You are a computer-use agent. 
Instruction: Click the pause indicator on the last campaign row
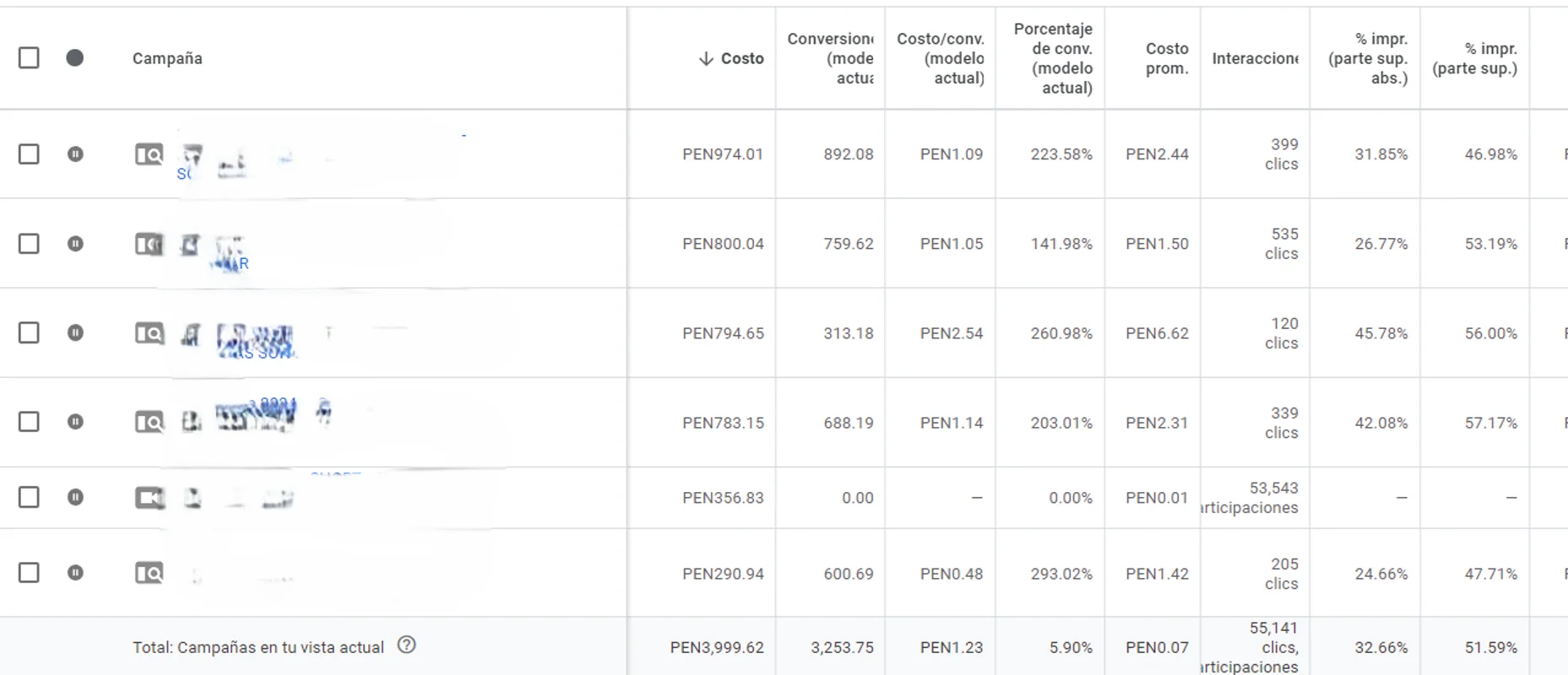click(76, 573)
